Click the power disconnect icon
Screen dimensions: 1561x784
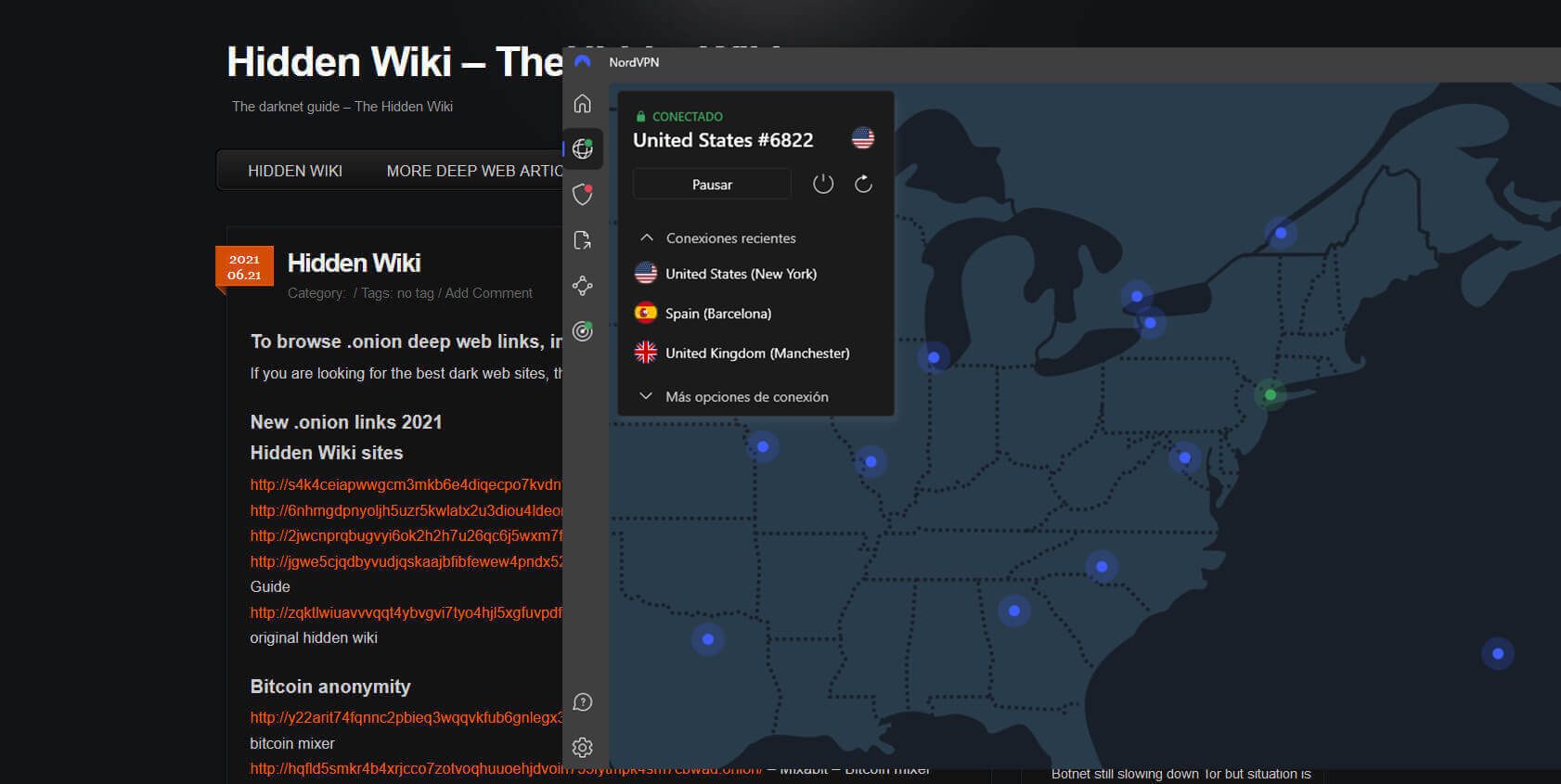[x=823, y=184]
